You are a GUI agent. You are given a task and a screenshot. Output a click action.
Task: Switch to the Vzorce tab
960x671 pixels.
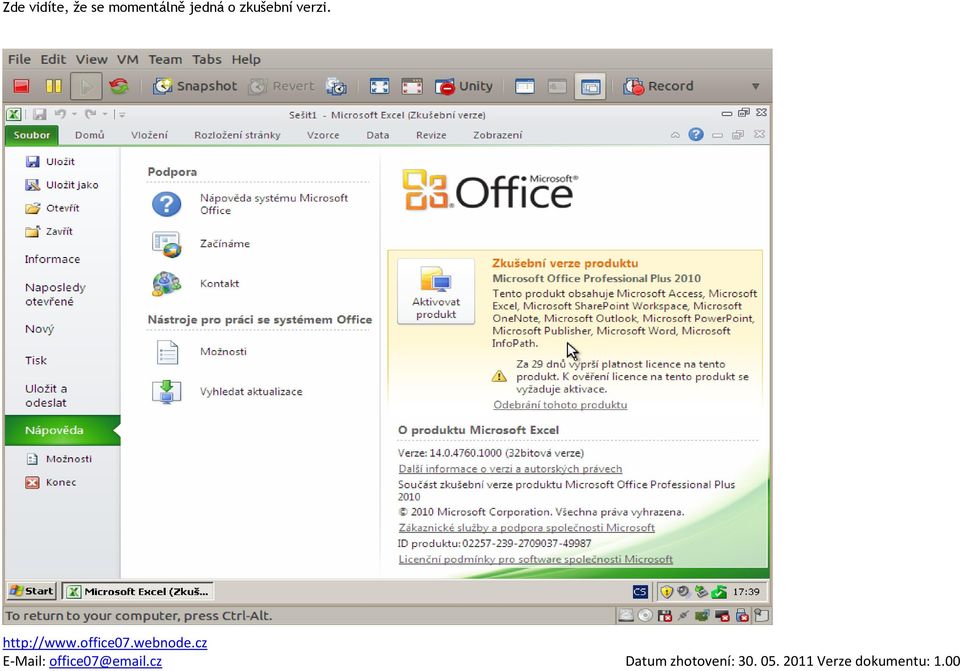coord(323,135)
